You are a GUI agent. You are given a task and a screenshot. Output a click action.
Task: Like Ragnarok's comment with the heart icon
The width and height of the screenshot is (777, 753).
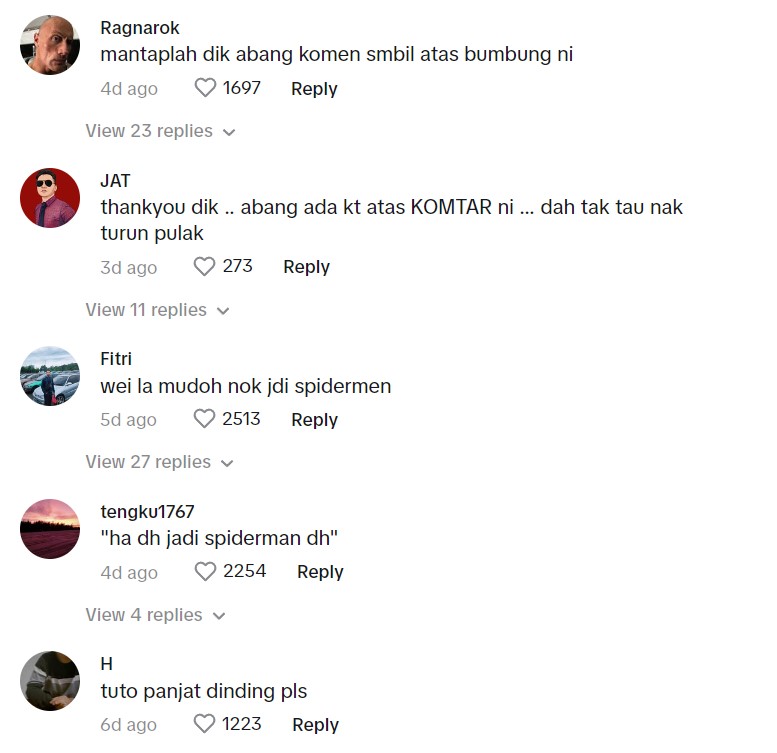pyautogui.click(x=205, y=88)
